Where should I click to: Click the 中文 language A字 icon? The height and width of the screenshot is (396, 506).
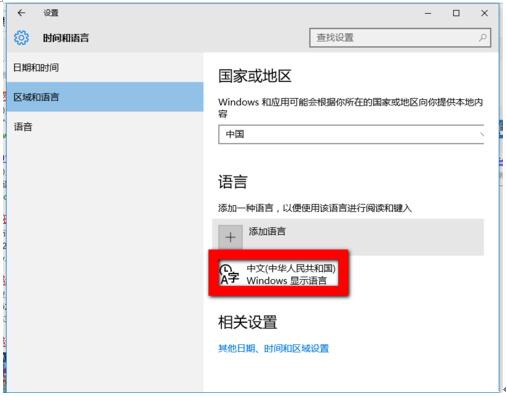click(x=229, y=275)
